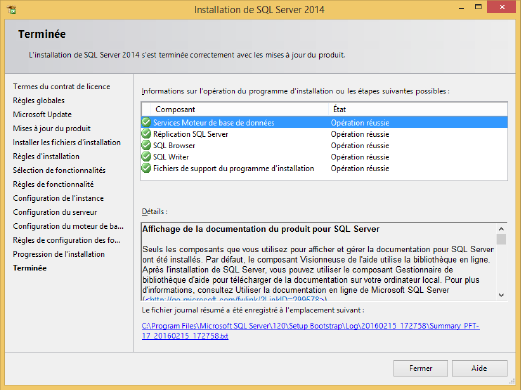Click Règles de fonctionnalité step
Image resolution: width=522 pixels, height=390 pixels.
[53, 184]
